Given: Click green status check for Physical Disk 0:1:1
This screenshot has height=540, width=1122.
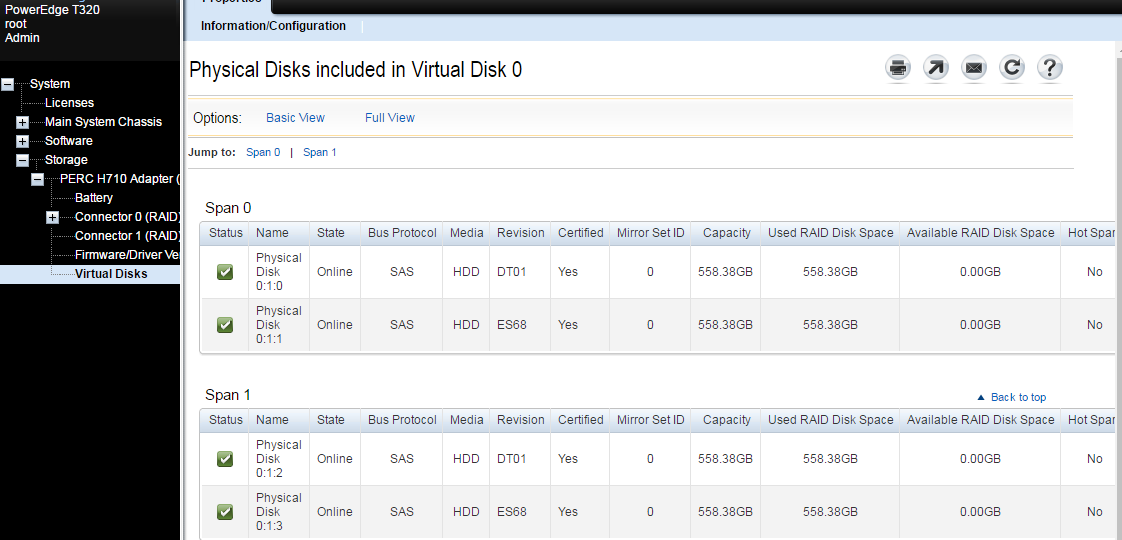Looking at the screenshot, I should [225, 325].
